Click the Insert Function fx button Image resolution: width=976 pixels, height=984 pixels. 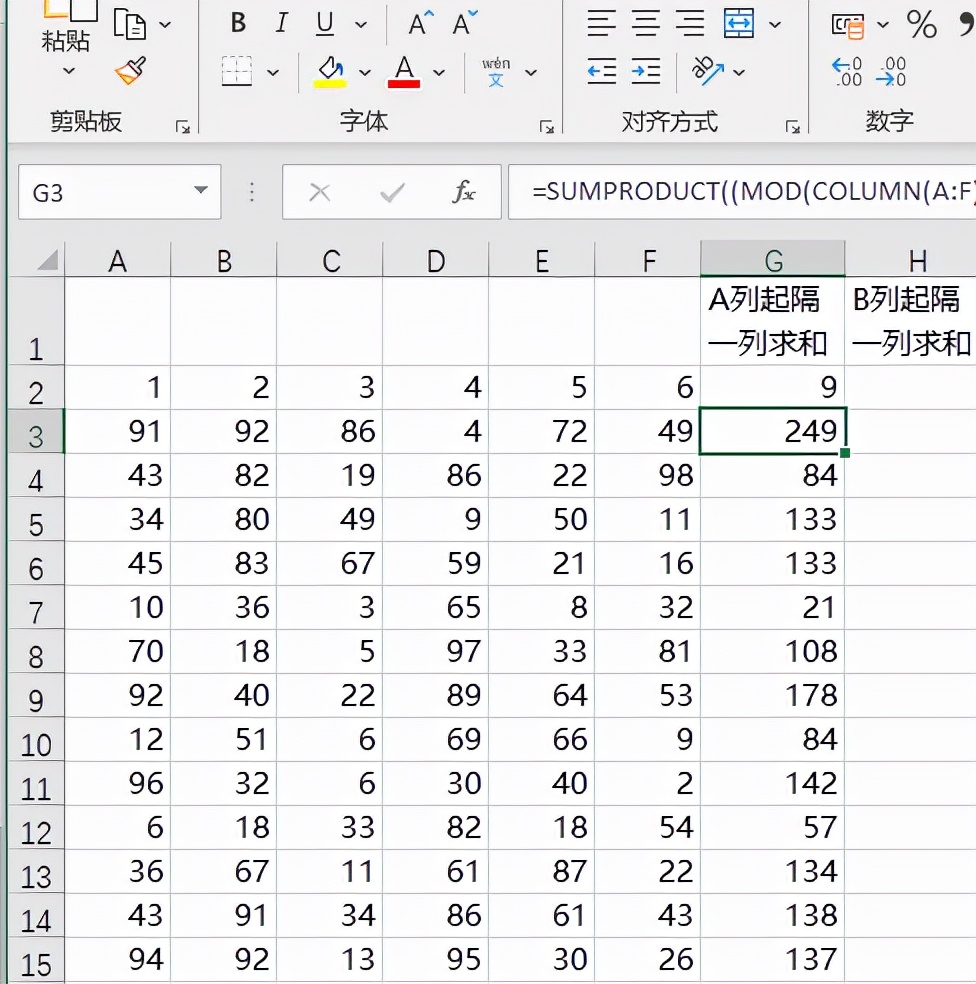click(x=464, y=192)
